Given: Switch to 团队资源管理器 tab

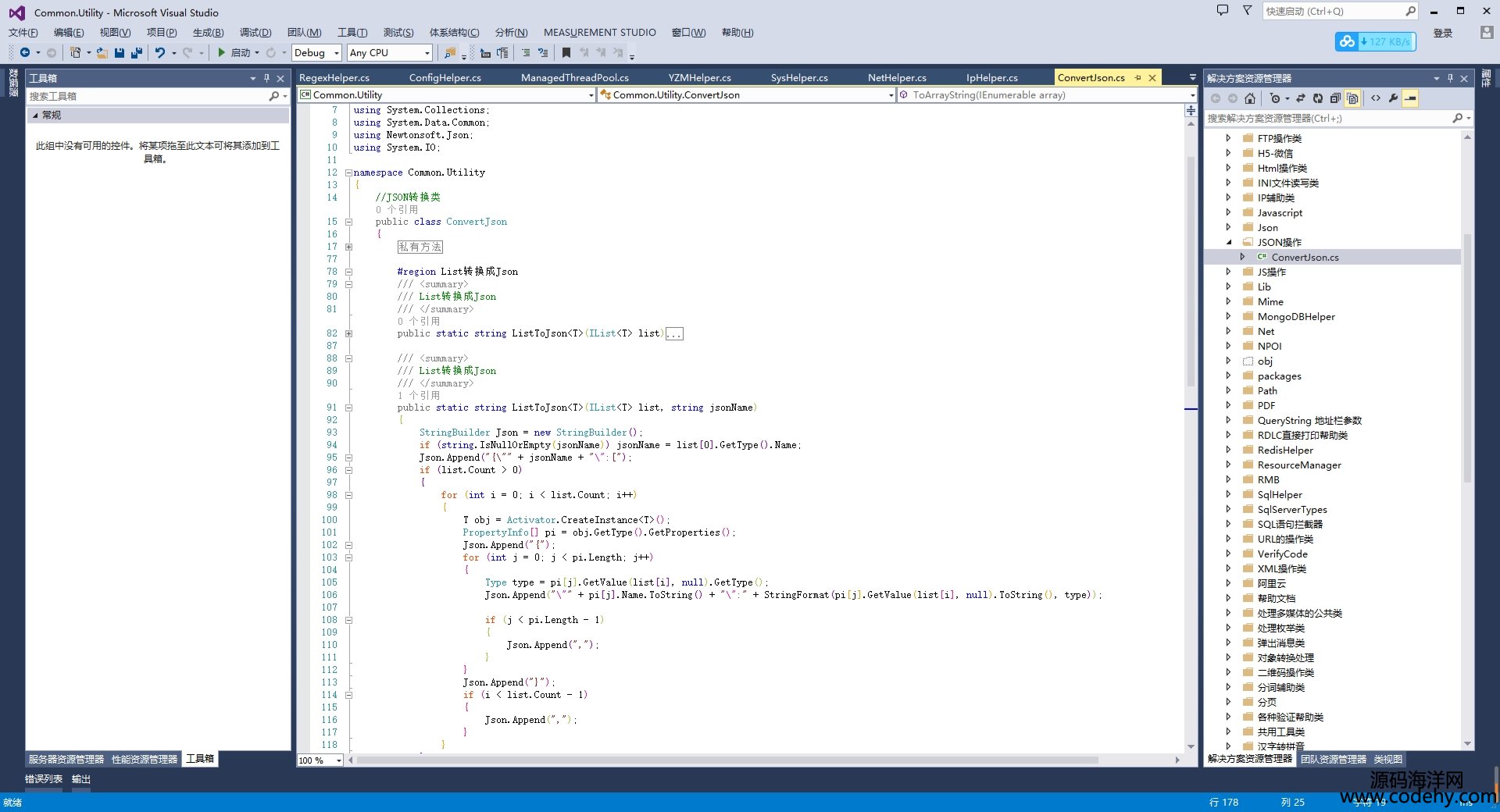Looking at the screenshot, I should click(1334, 759).
